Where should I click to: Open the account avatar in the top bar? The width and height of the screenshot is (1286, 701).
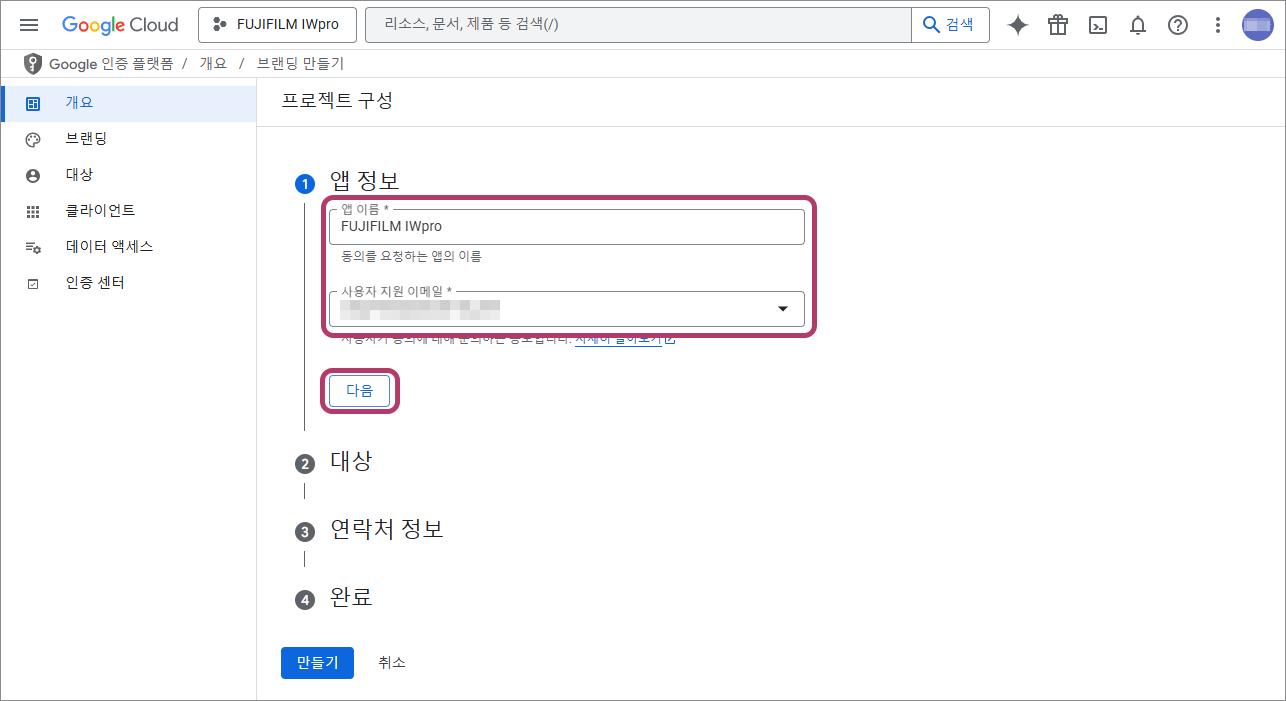click(x=1258, y=25)
